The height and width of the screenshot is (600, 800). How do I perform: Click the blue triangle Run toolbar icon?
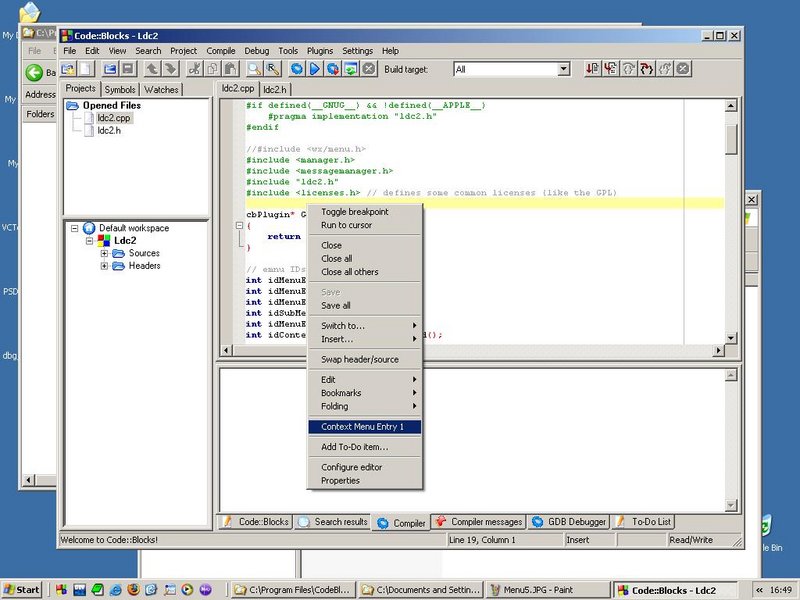(x=315, y=69)
